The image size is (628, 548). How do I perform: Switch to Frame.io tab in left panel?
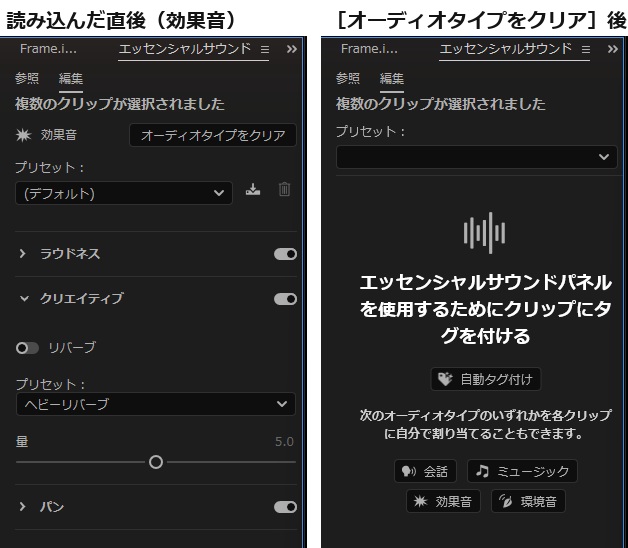click(x=48, y=49)
